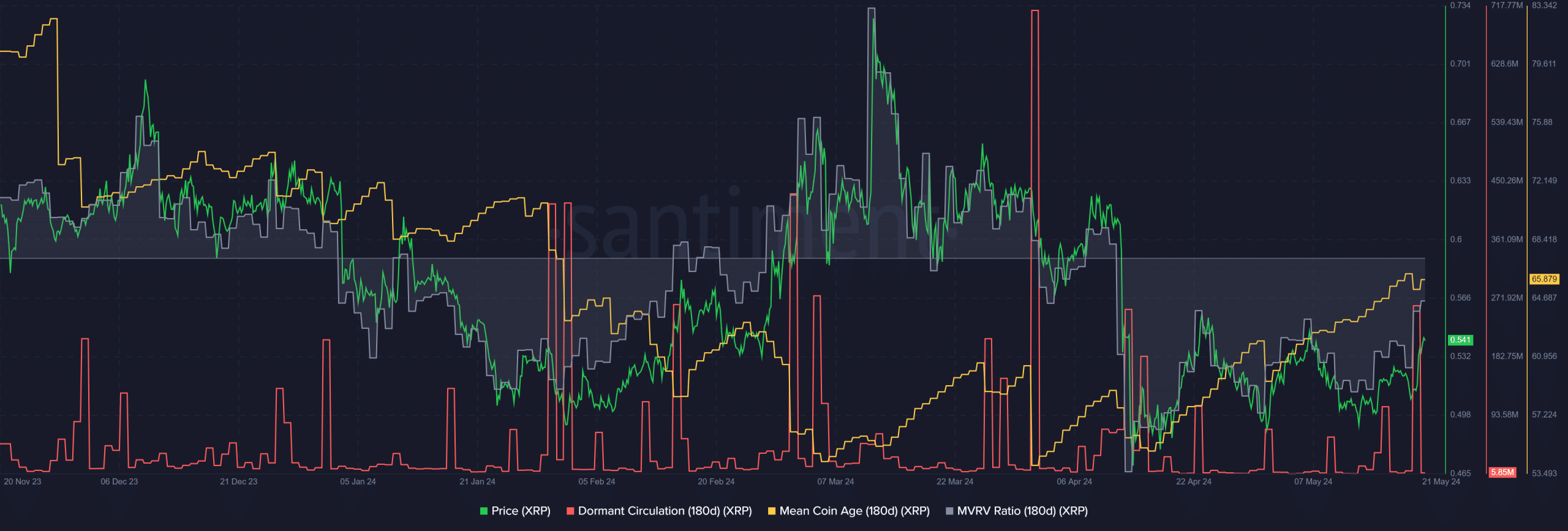Click the 539.43M circulation axis value

tap(1507, 122)
